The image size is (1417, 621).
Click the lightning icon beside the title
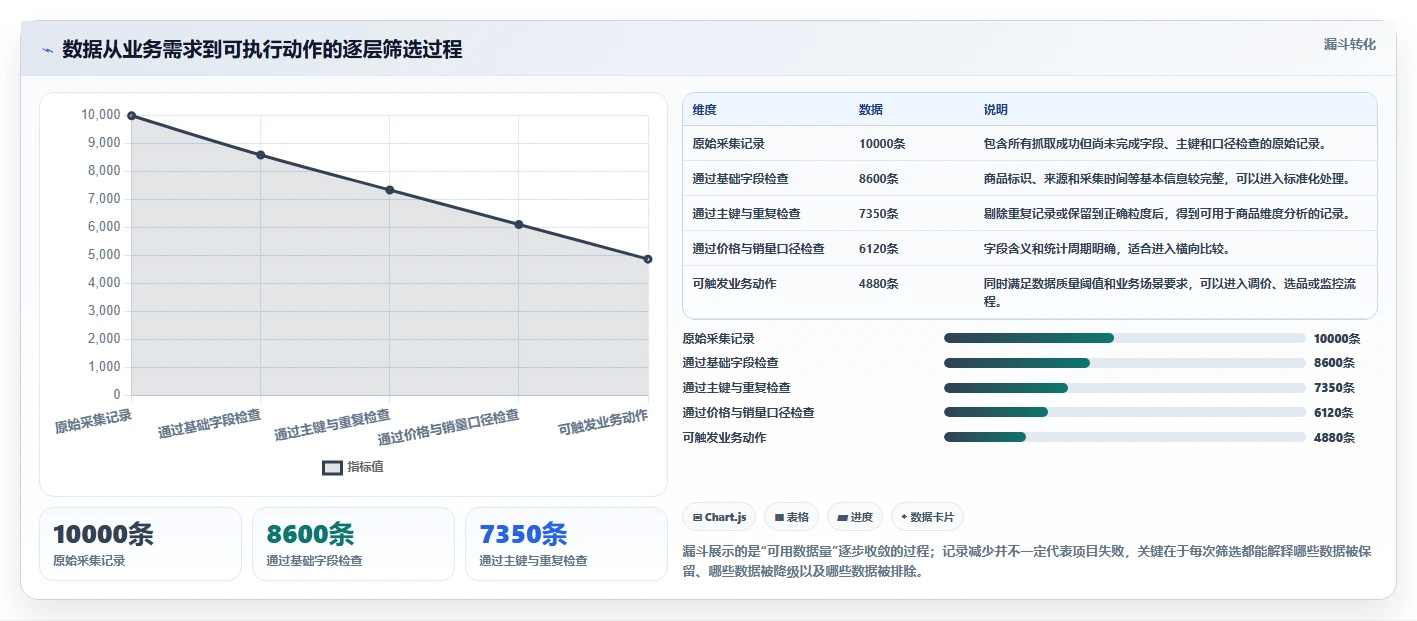(x=47, y=50)
